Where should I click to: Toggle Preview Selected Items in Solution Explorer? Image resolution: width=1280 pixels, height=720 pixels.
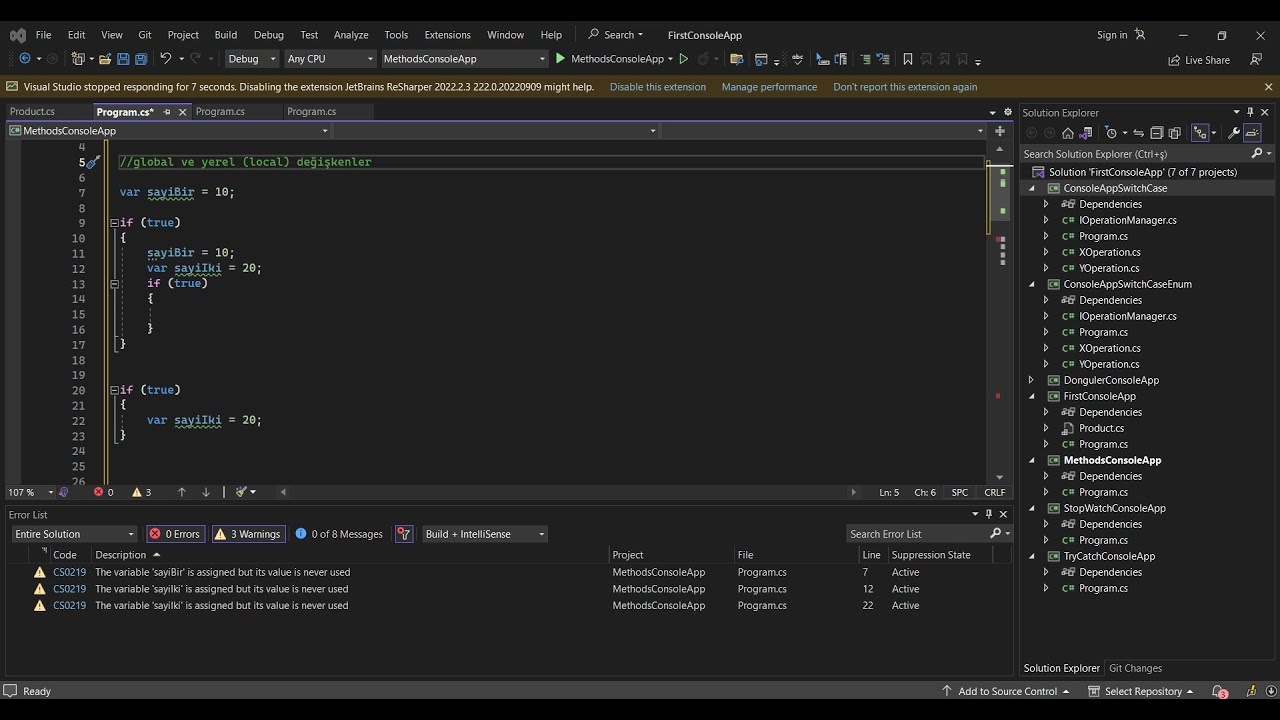1252,133
